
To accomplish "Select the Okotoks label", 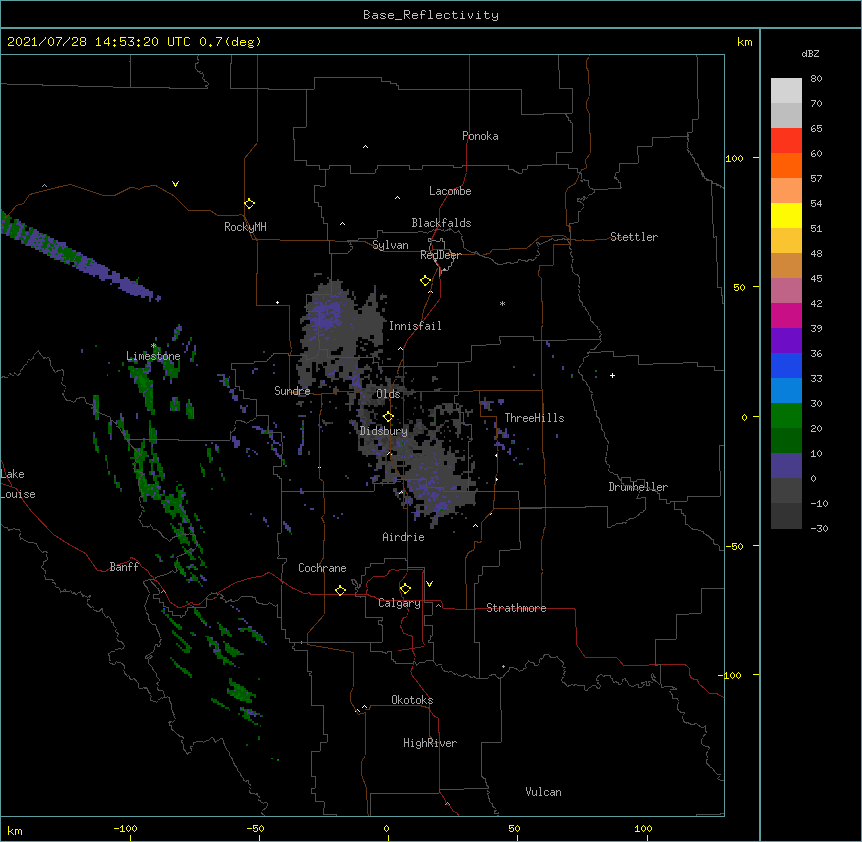I will tap(412, 700).
